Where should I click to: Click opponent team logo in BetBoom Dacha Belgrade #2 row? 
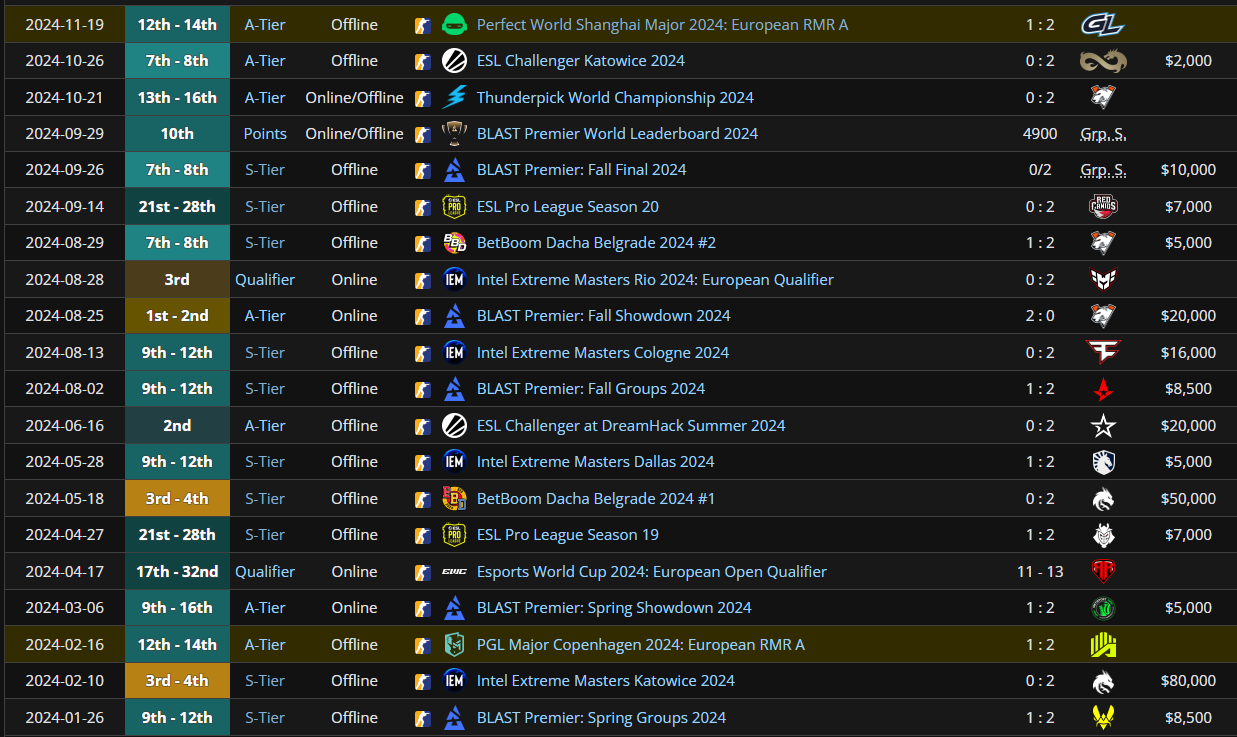pos(1103,243)
